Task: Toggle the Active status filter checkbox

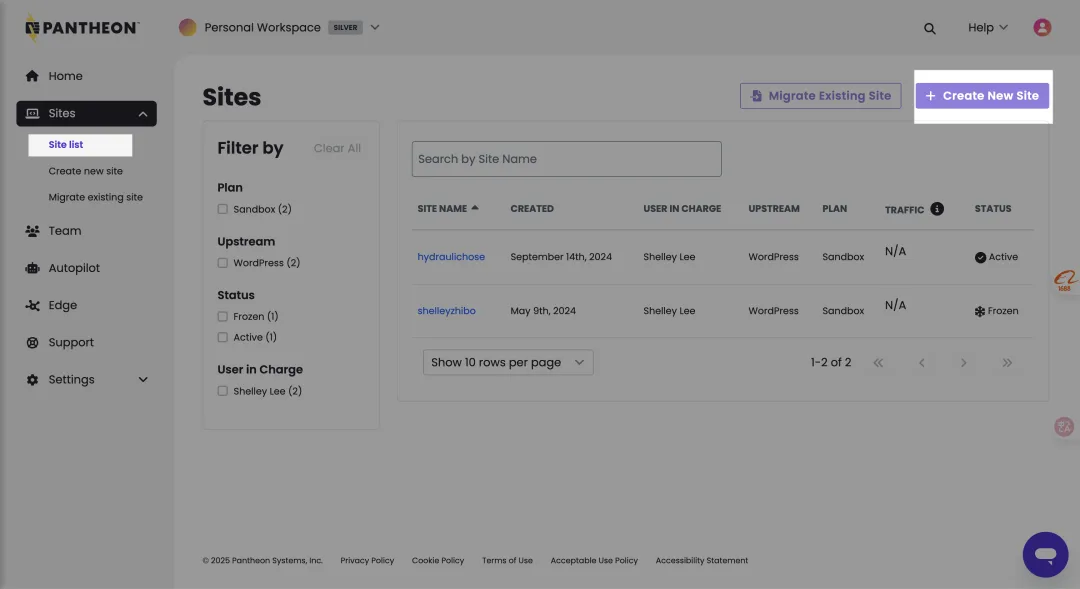Action: click(x=223, y=338)
